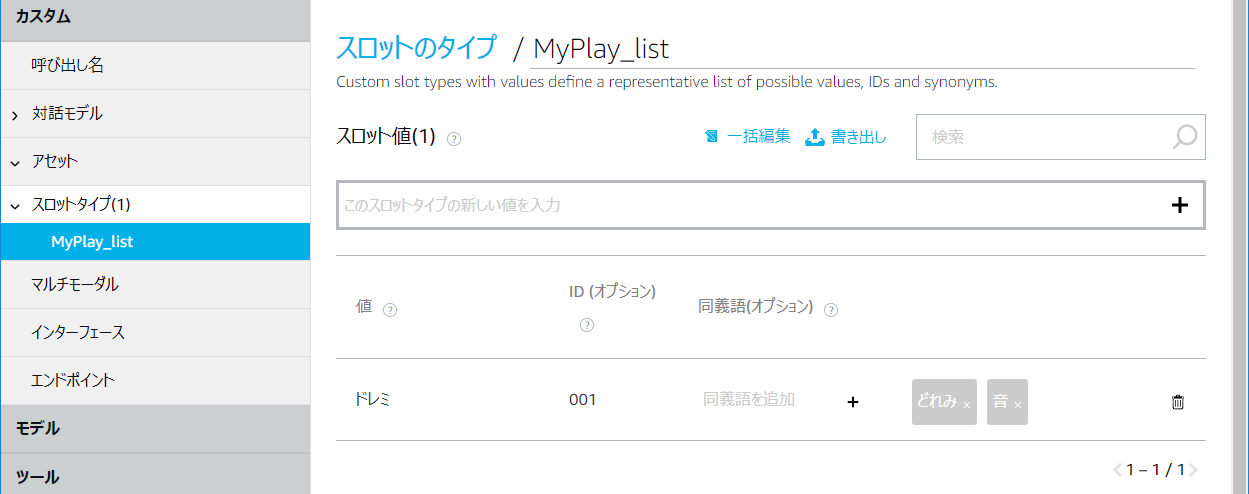
Task: Click help icon beside 同義語(オプション)
Action: [831, 310]
